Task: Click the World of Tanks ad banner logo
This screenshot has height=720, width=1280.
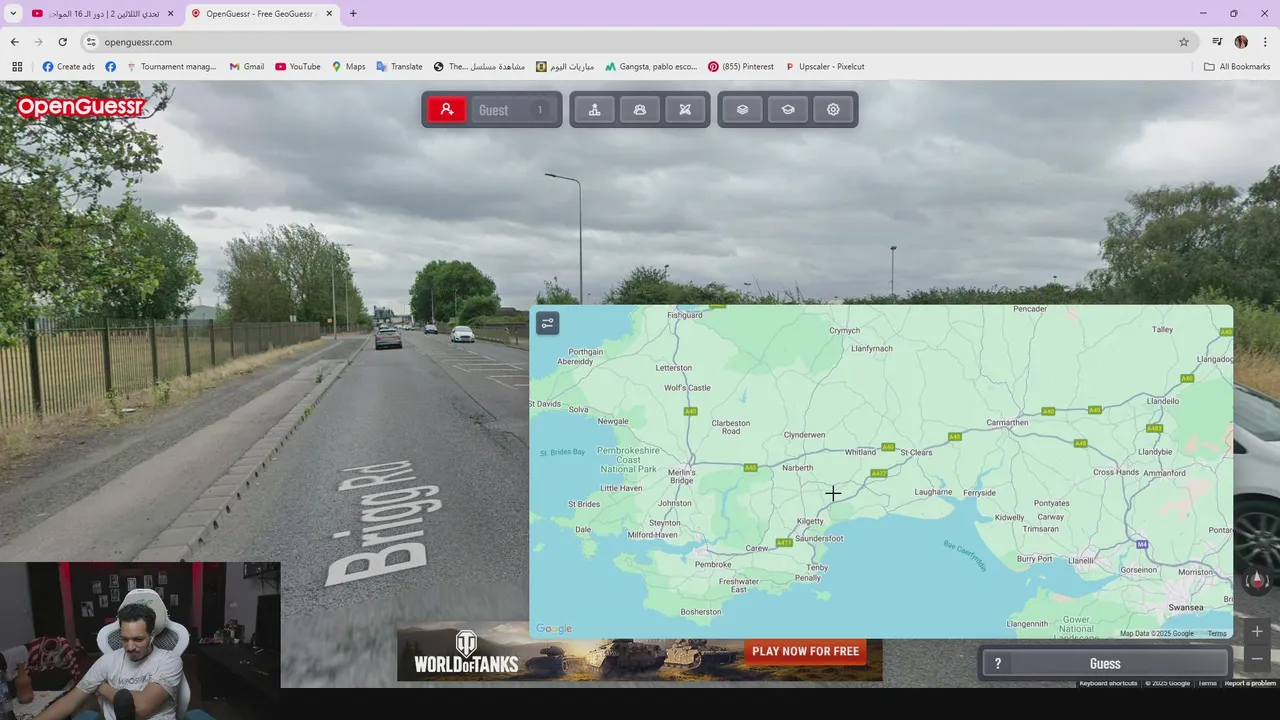Action: [466, 652]
